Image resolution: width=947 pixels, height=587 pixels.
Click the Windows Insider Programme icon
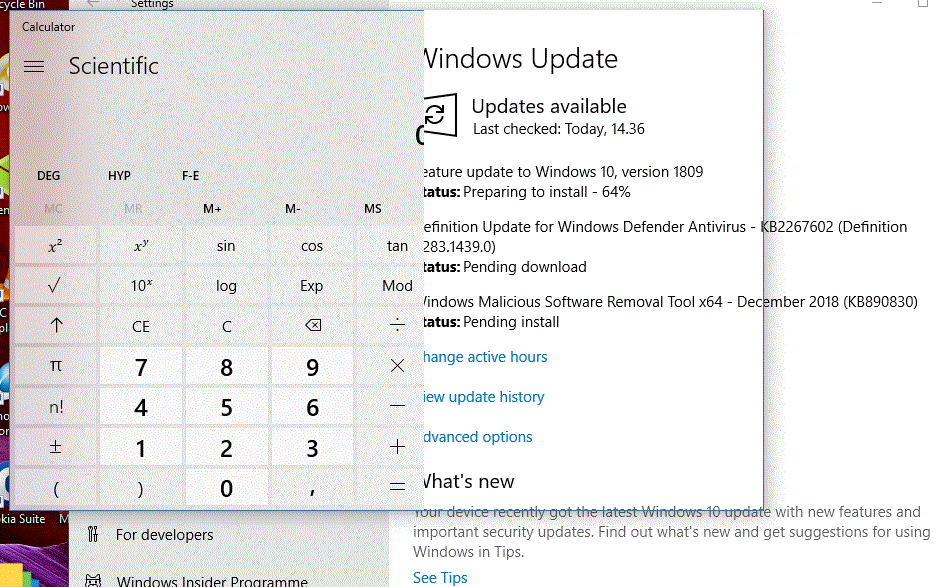coord(93,581)
